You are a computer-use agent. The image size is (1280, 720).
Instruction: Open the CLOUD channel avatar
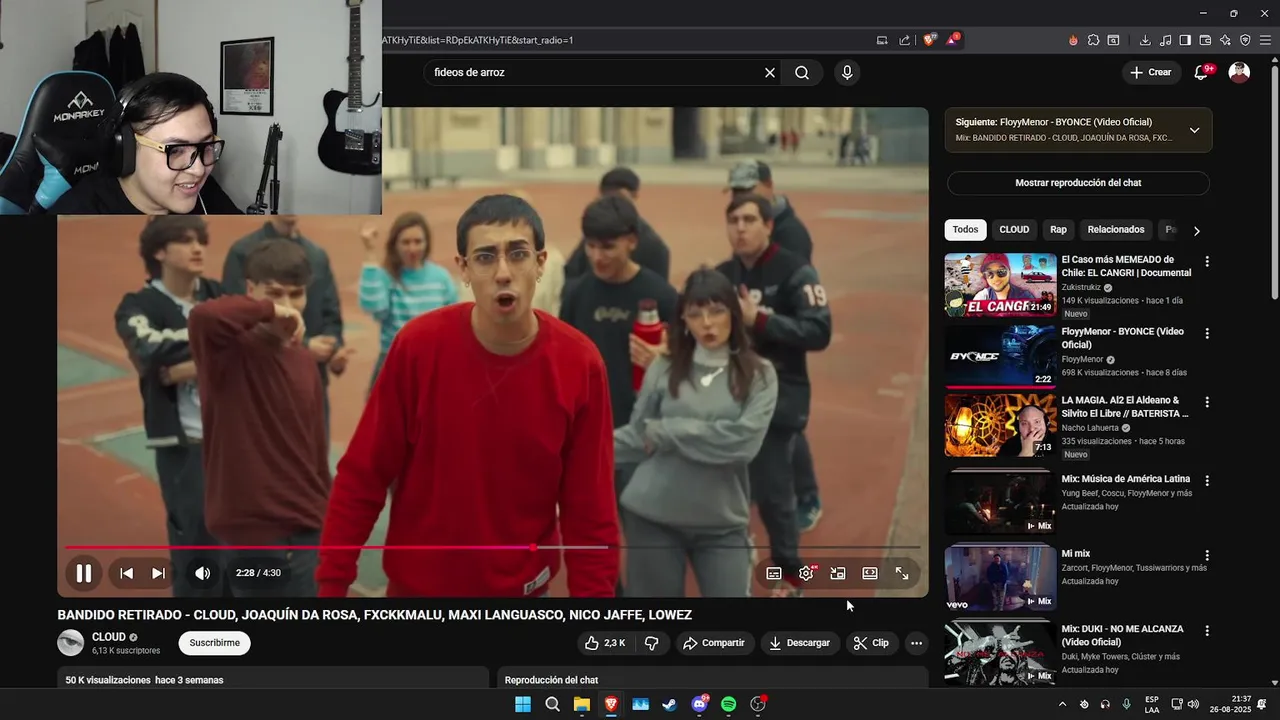click(71, 643)
